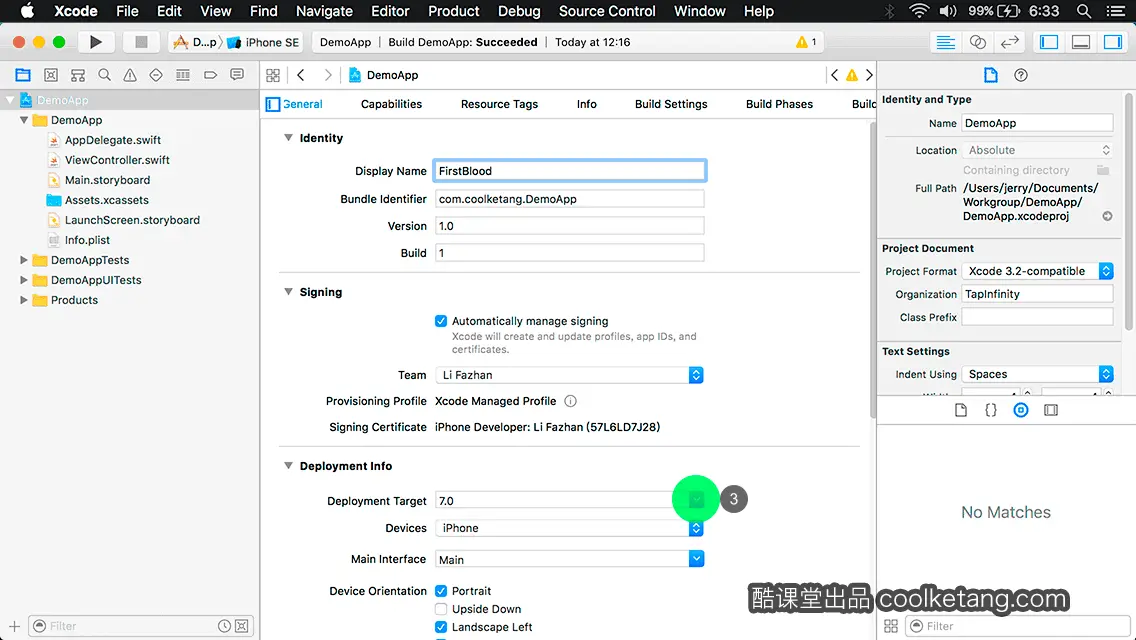Click the Organization field
Image resolution: width=1136 pixels, height=640 pixels.
pyautogui.click(x=1037, y=294)
